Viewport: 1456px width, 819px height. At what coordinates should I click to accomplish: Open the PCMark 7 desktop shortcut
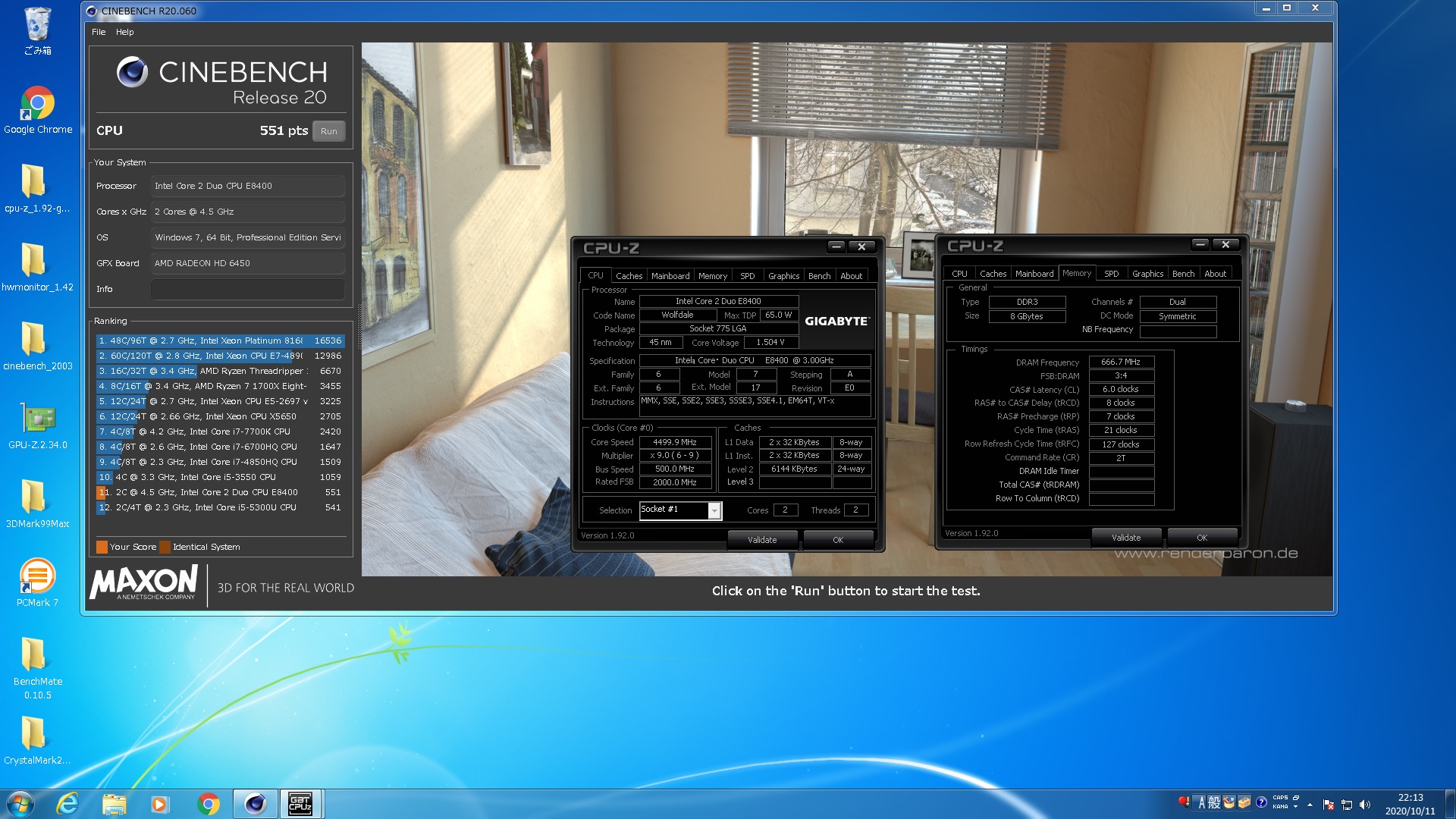pyautogui.click(x=37, y=583)
